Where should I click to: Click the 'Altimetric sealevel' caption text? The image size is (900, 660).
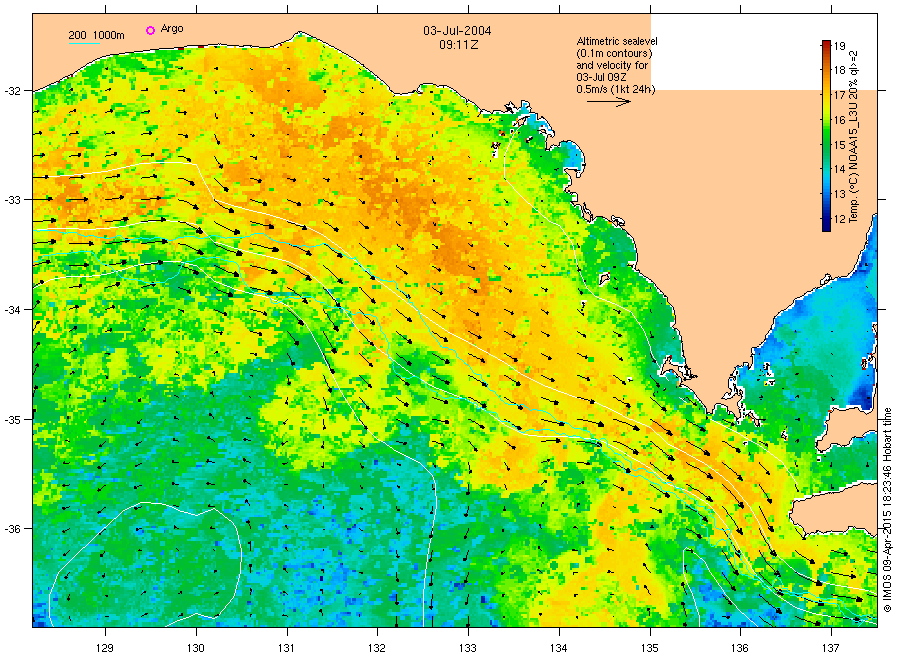point(616,41)
